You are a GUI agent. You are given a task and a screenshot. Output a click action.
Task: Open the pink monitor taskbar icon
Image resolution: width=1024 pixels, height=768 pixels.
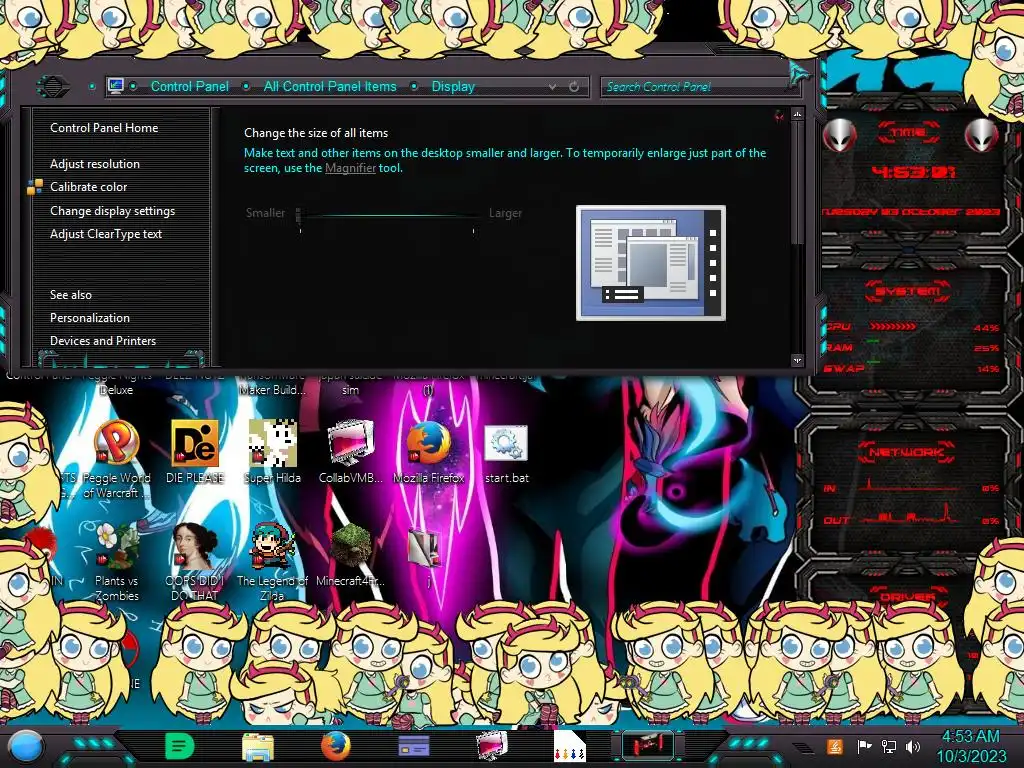(491, 746)
